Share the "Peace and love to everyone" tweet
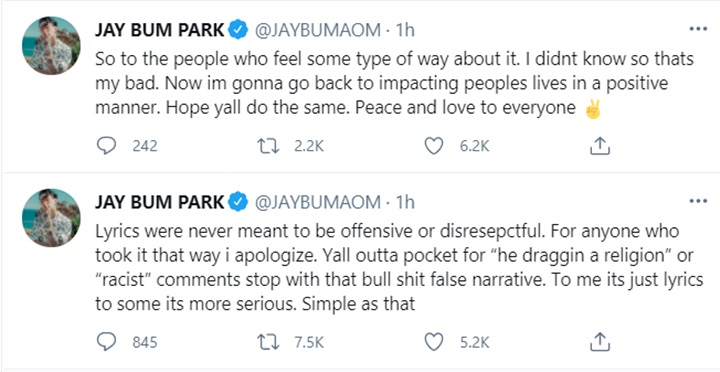Screen dimensions: 720x372 [x=599, y=146]
